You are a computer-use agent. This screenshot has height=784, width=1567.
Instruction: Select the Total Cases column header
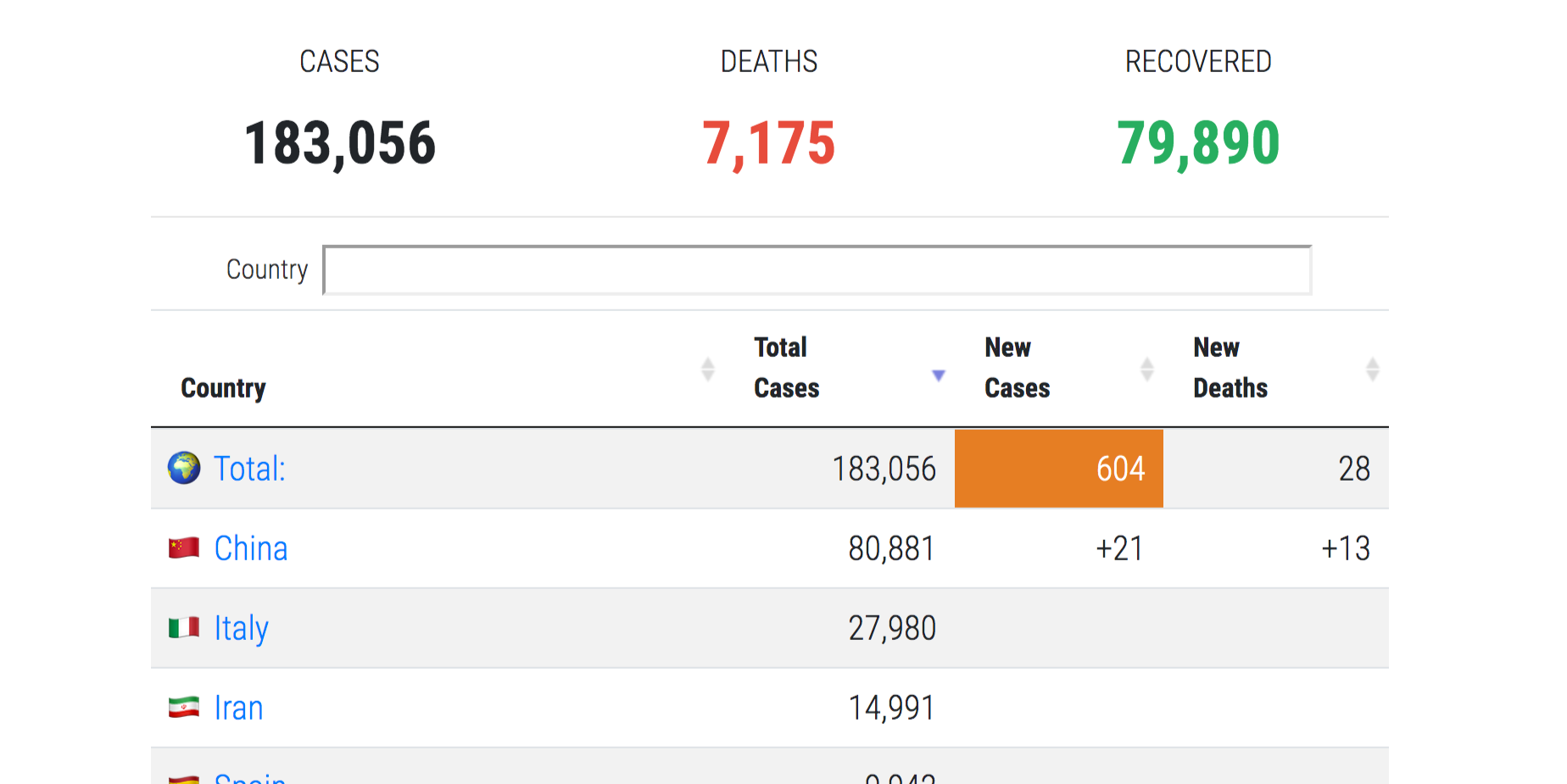tap(786, 367)
